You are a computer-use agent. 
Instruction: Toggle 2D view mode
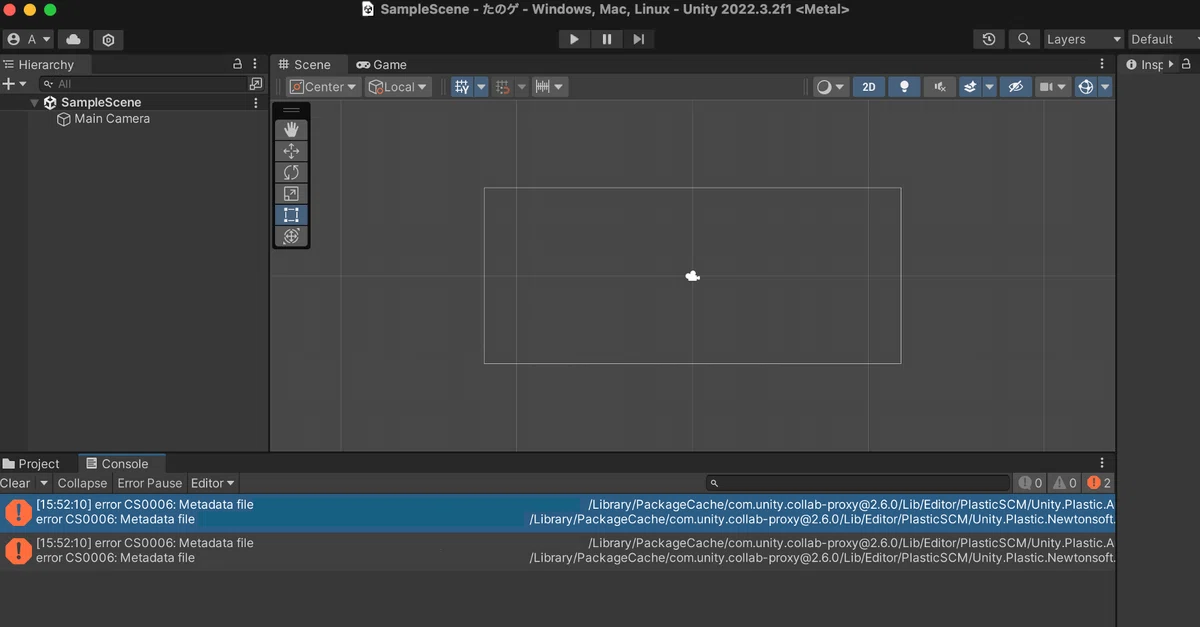(869, 87)
